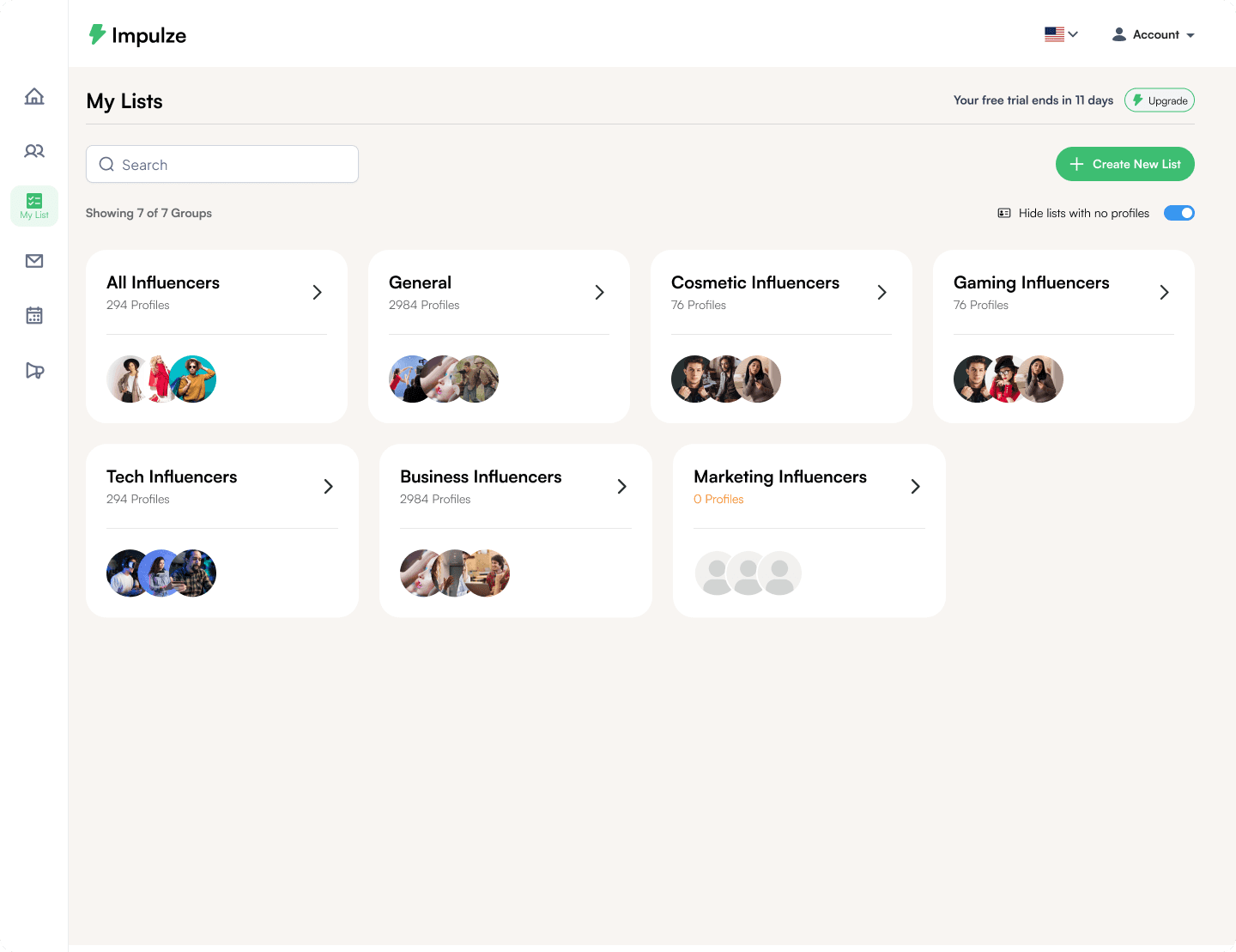Click the avatar group in Cosmetic Influencers card
Image resolution: width=1236 pixels, height=952 pixels.
726,379
